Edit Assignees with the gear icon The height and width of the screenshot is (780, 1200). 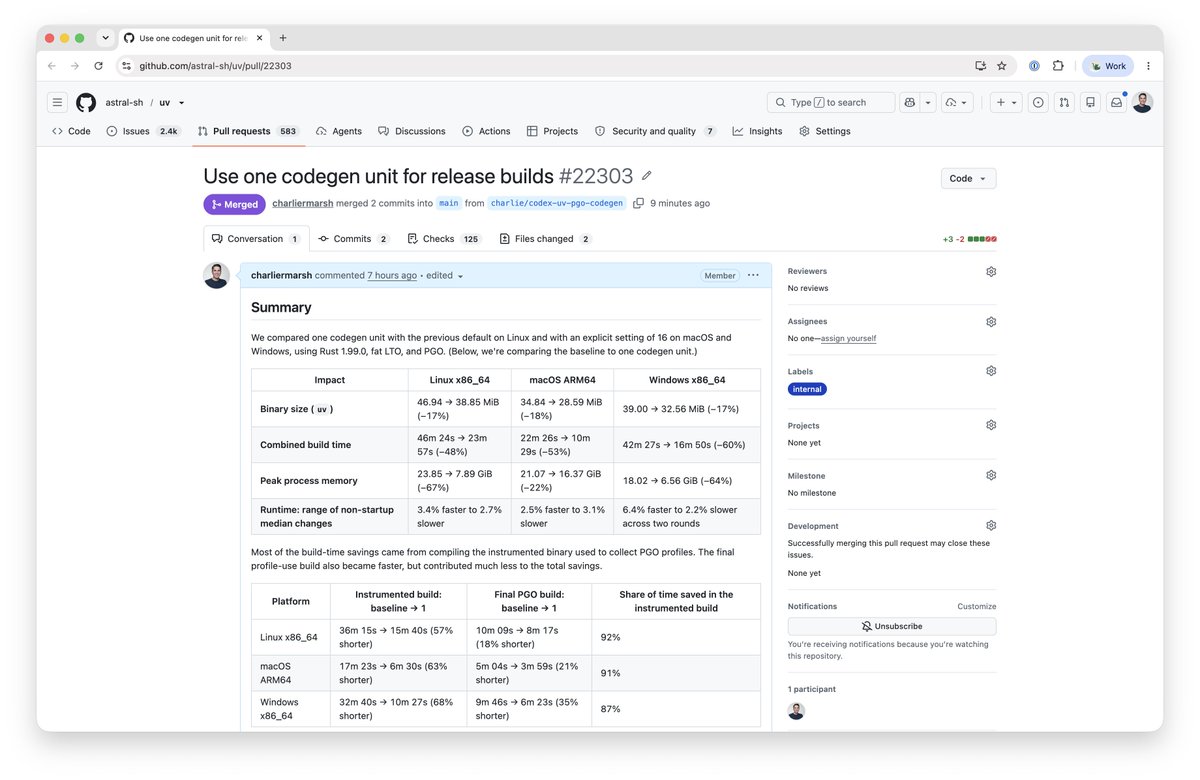click(991, 321)
